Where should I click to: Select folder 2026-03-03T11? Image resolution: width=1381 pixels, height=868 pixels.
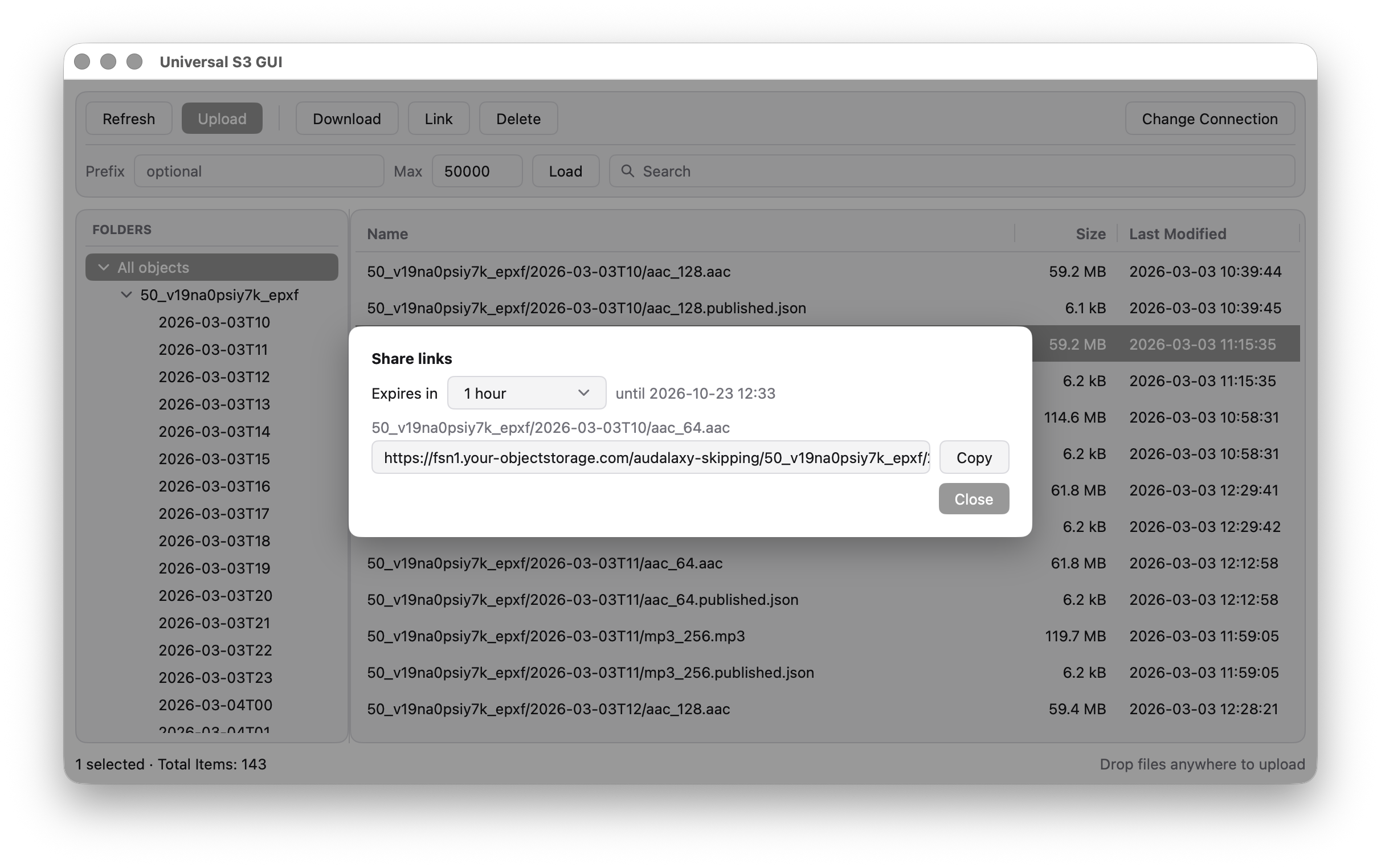tap(213, 350)
